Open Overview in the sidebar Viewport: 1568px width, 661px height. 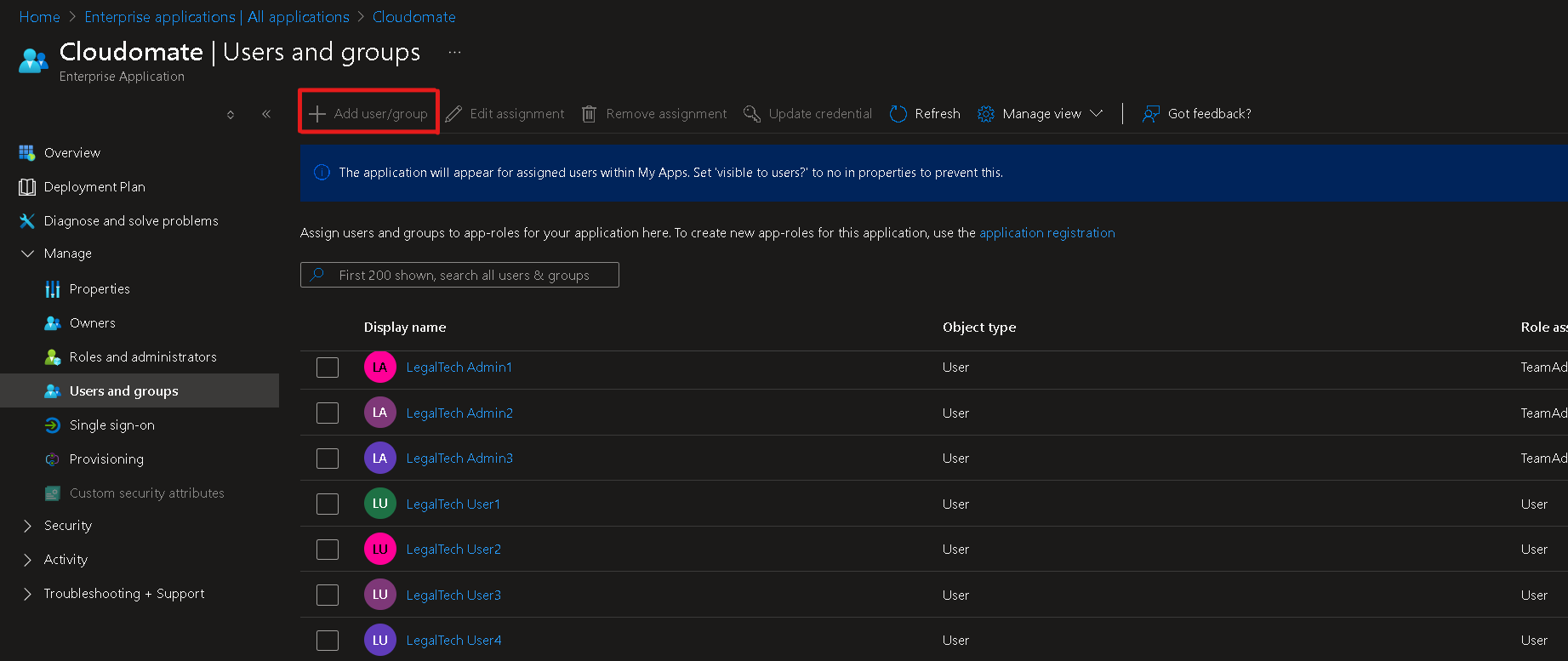[x=72, y=153]
